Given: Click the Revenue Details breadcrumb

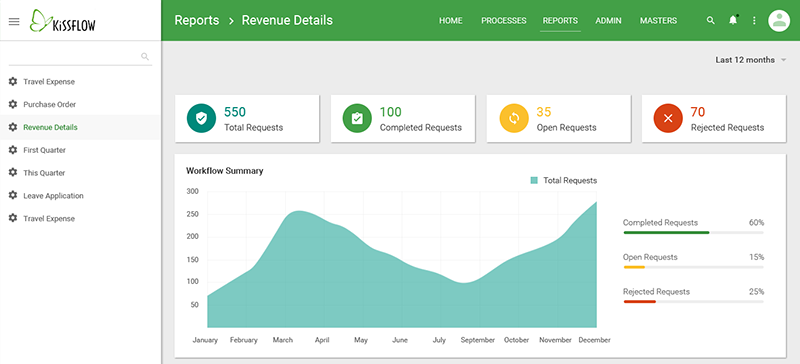Looking at the screenshot, I should 287,20.
